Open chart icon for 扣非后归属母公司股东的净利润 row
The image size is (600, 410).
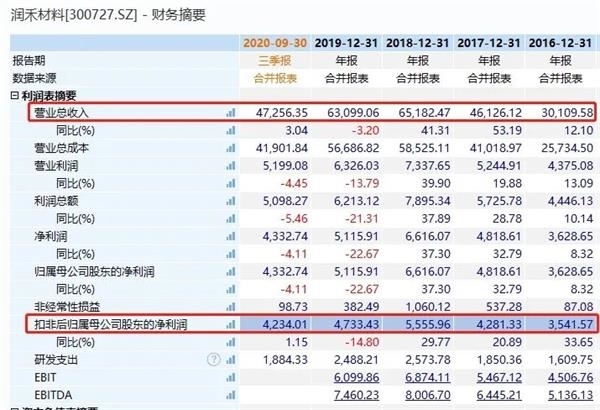(231, 325)
